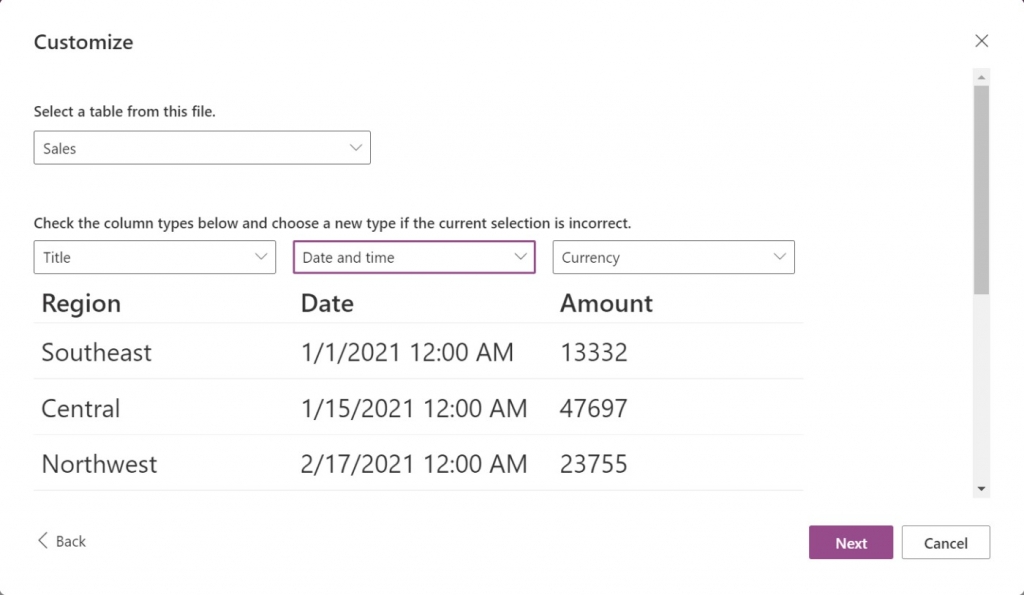Open the Sales table dropdown
The image size is (1024, 595).
point(200,147)
